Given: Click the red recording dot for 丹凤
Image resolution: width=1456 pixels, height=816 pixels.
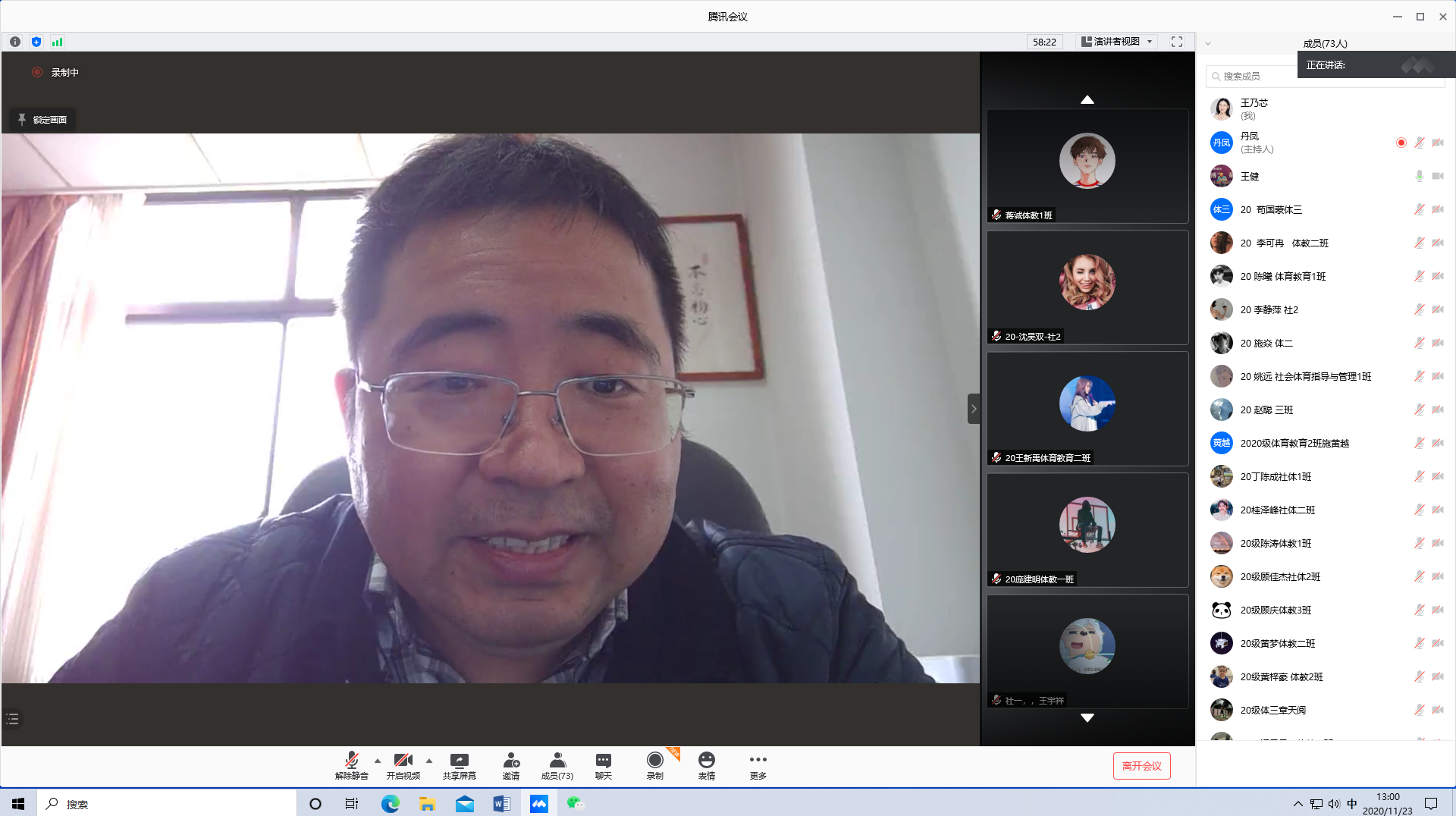Looking at the screenshot, I should click(x=1401, y=143).
